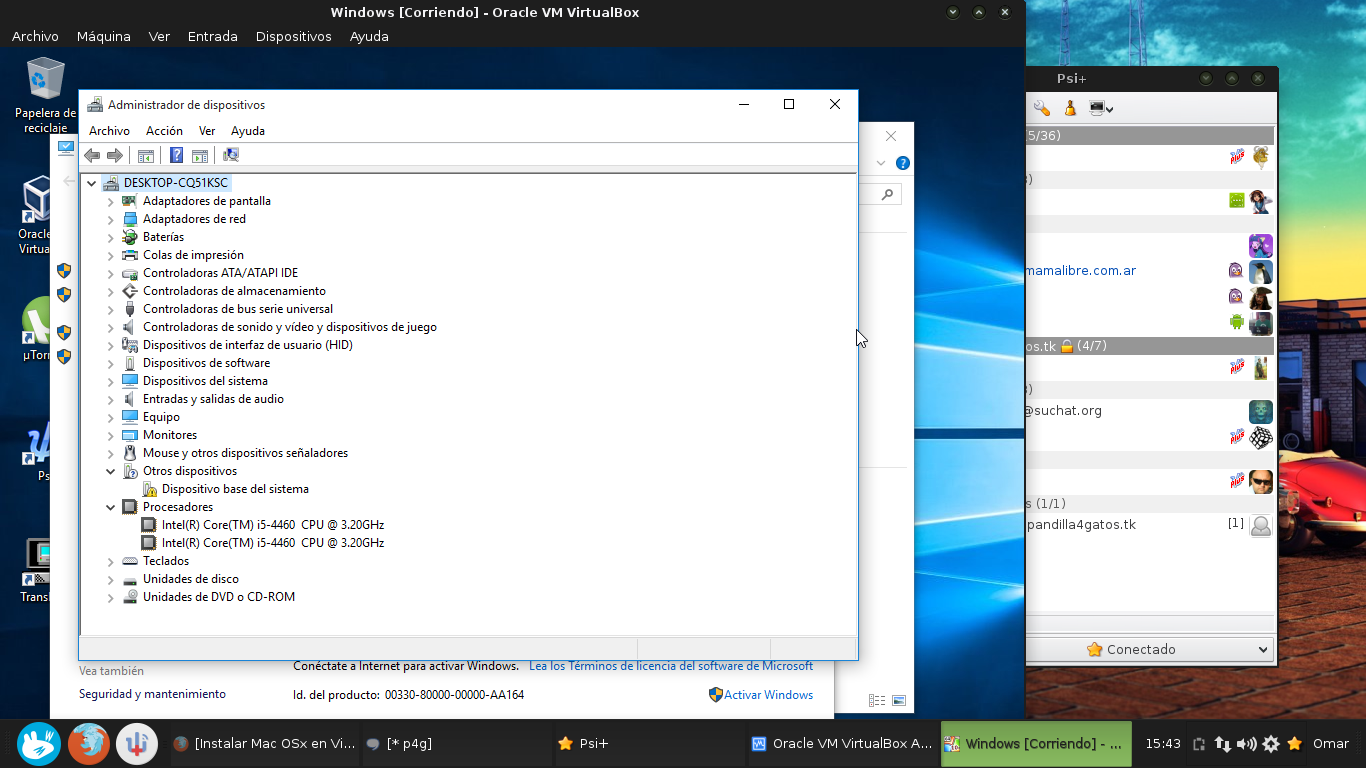Collapse the Otros dispositivos node
The height and width of the screenshot is (768, 1366).
point(111,471)
